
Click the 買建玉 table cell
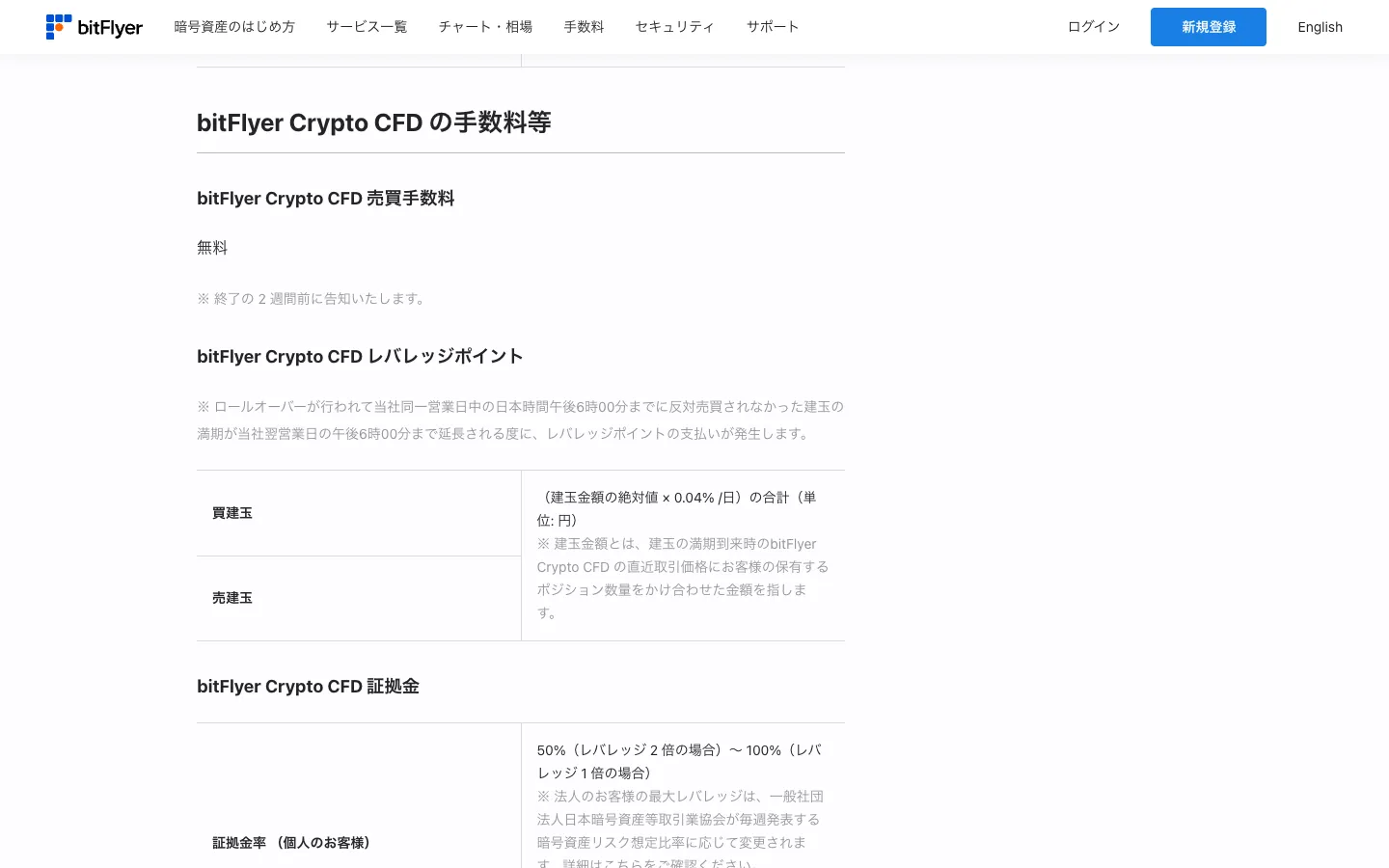click(x=359, y=513)
